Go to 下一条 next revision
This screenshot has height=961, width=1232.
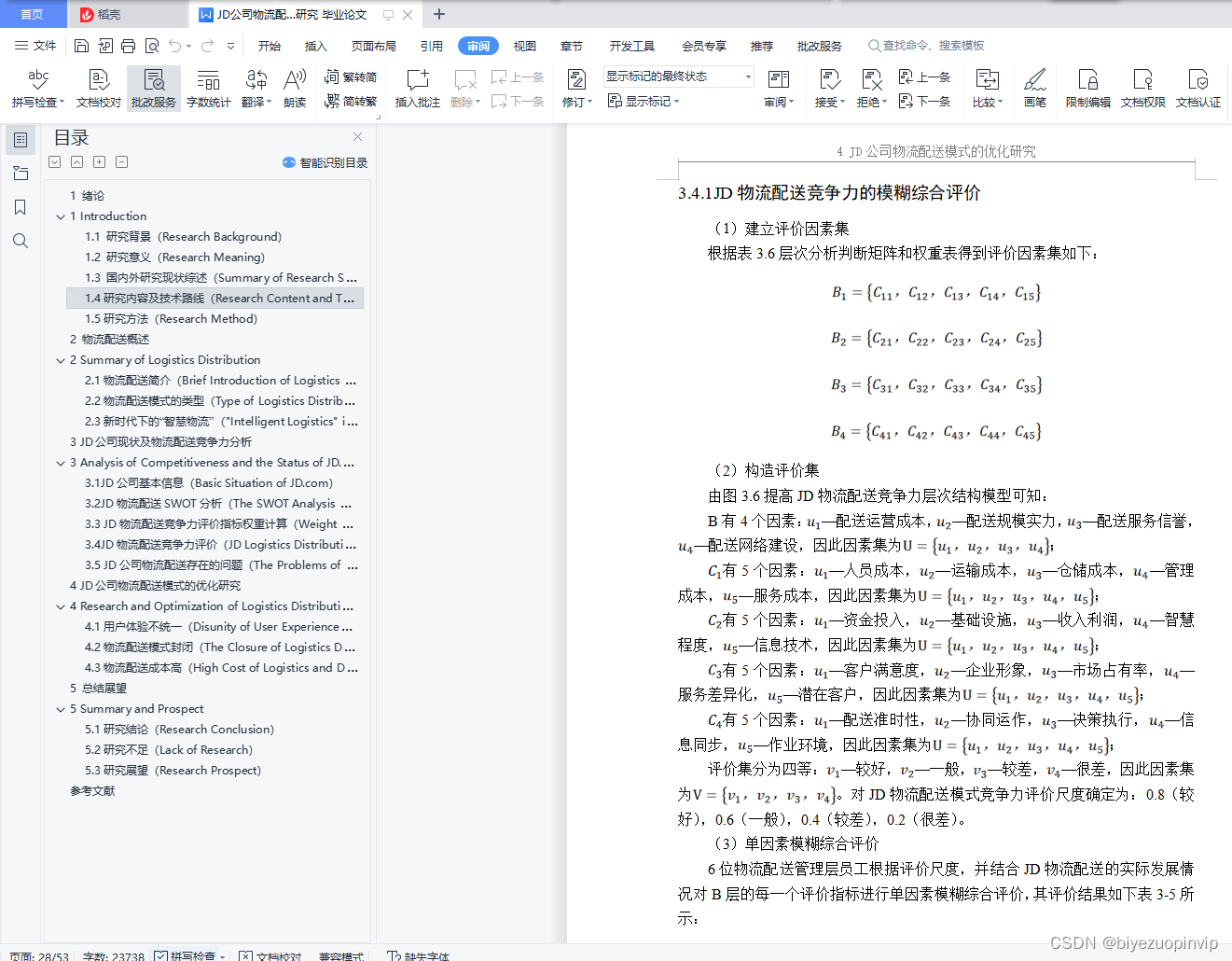(924, 101)
